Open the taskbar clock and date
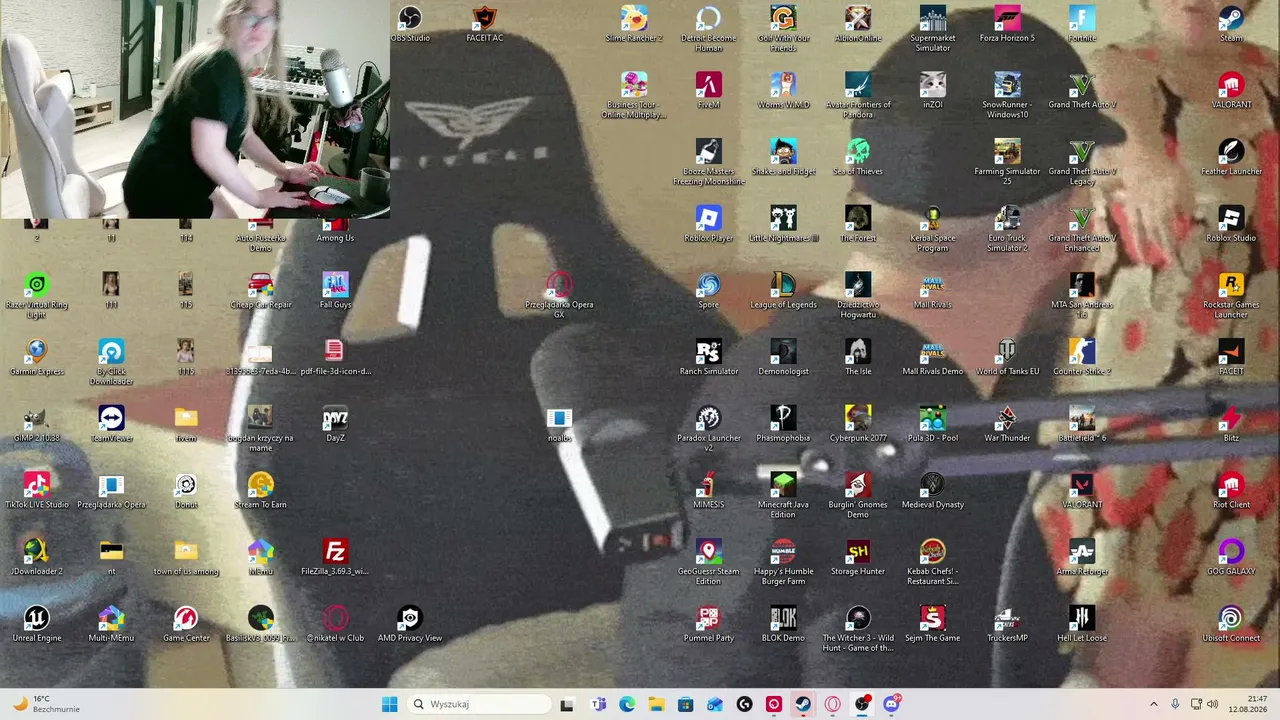 pos(1247,704)
